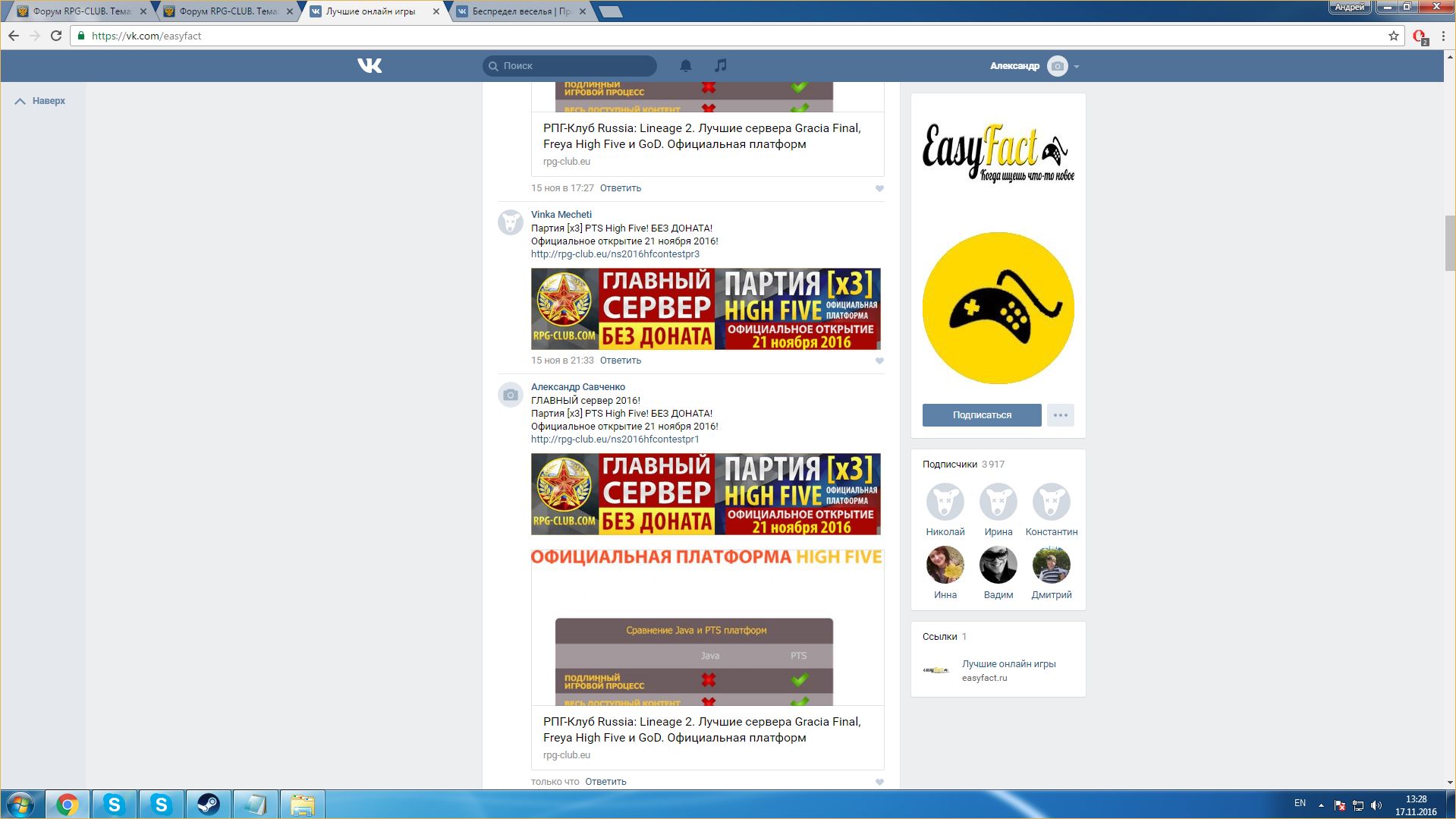Open first Skype taskbar icon
Image resolution: width=1456 pixels, height=819 pixels.
(114, 805)
